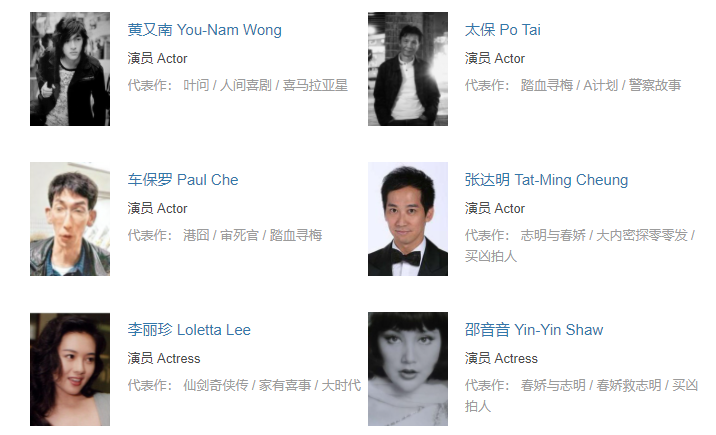Open the Yin-Yin Shaw name link

coord(534,330)
